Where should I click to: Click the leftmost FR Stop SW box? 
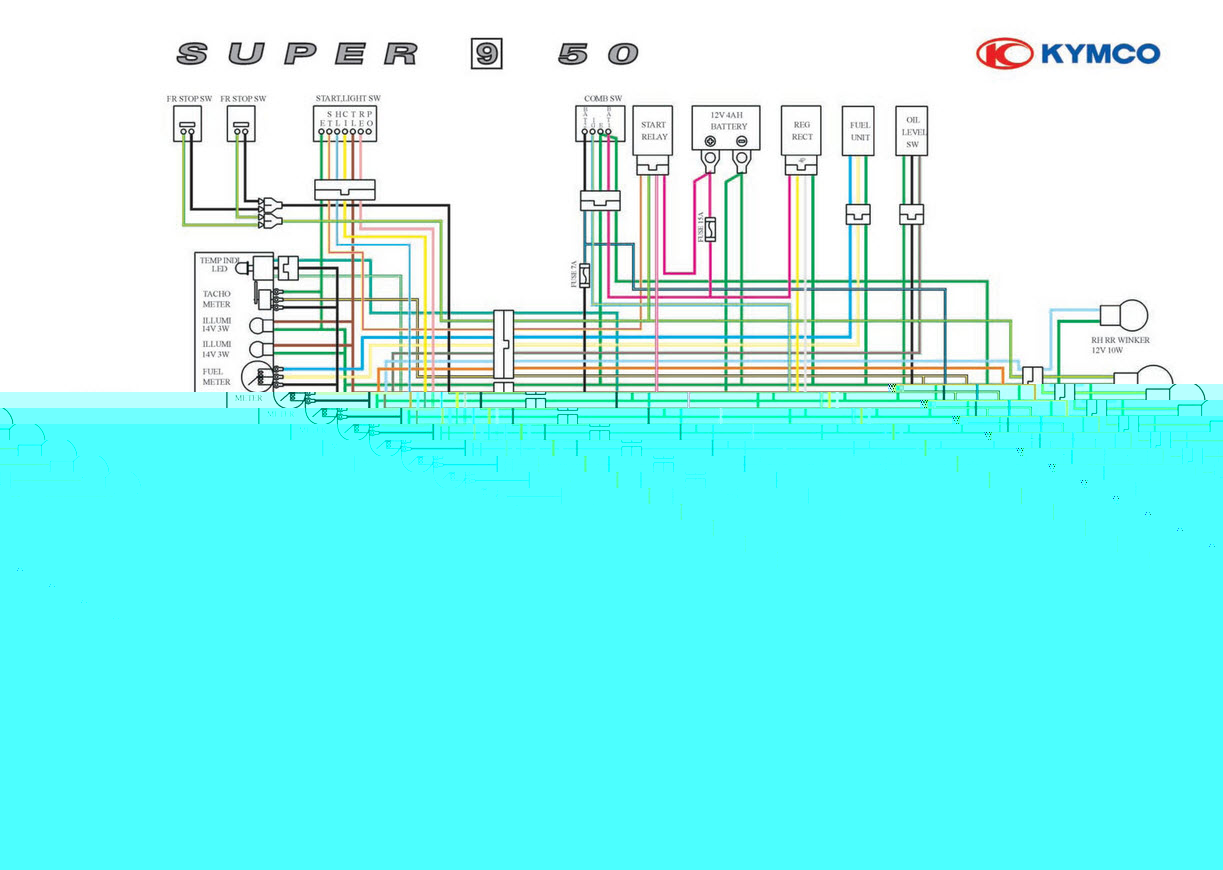pyautogui.click(x=187, y=125)
